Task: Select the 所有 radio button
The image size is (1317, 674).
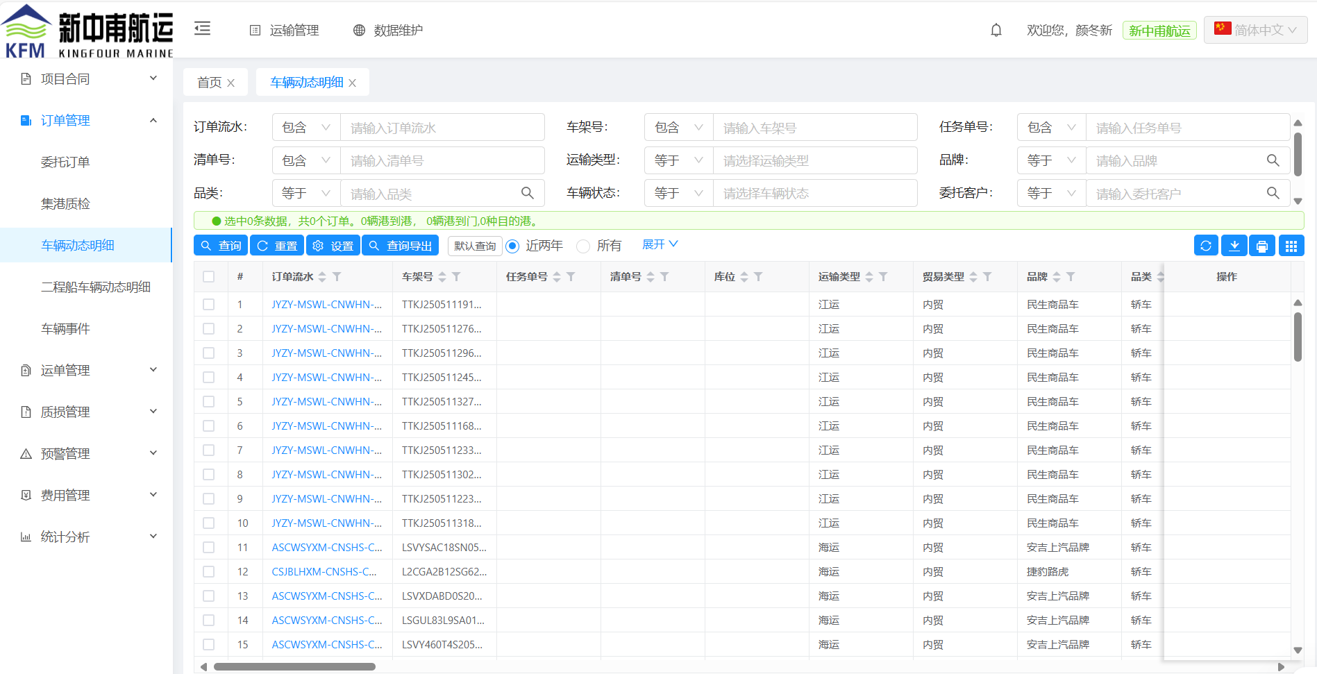Action: [x=584, y=246]
